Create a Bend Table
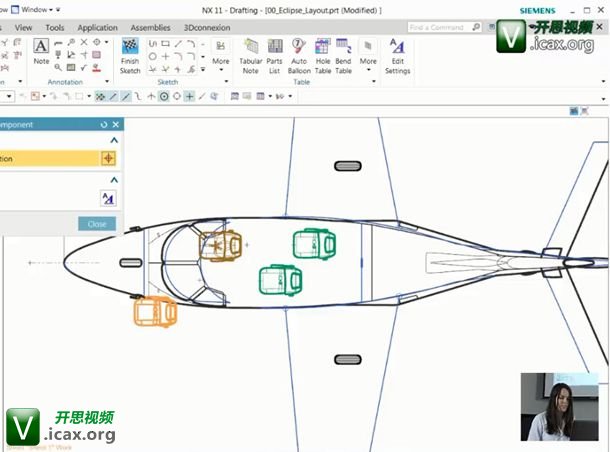Image resolution: width=610 pixels, height=452 pixels. tap(343, 56)
